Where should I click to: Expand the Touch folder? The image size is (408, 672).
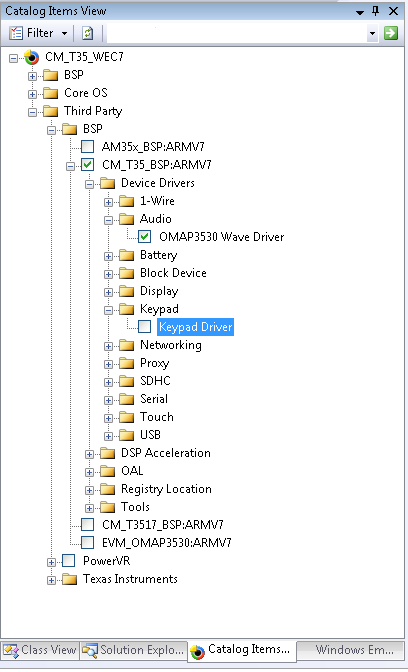pos(108,418)
